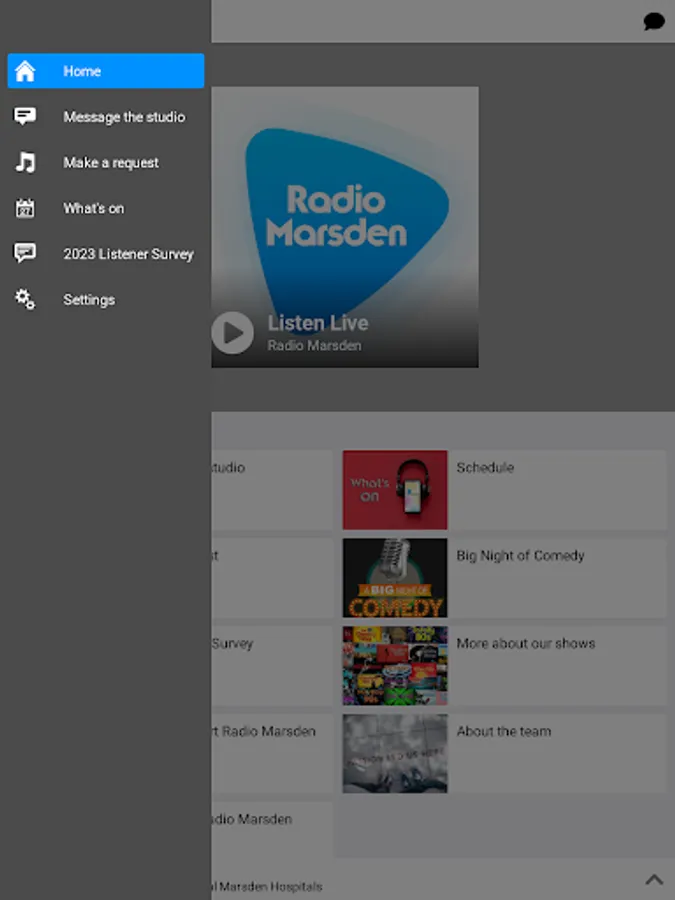Open About the team link

503,731
